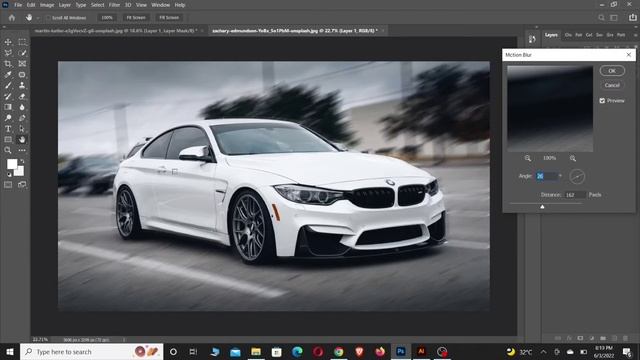This screenshot has width=640, height=360.
Task: Click the angle dial control
Action: (x=577, y=176)
